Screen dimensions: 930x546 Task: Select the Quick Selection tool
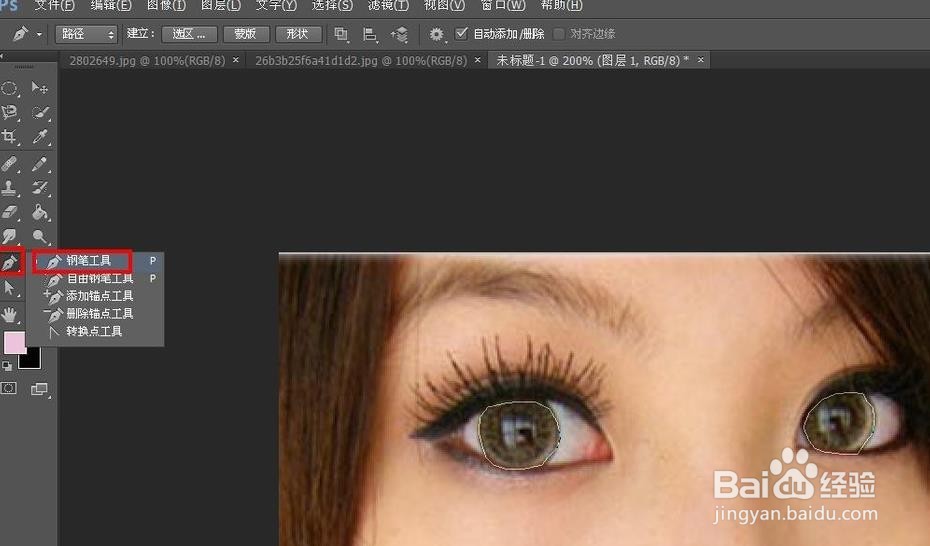click(40, 113)
